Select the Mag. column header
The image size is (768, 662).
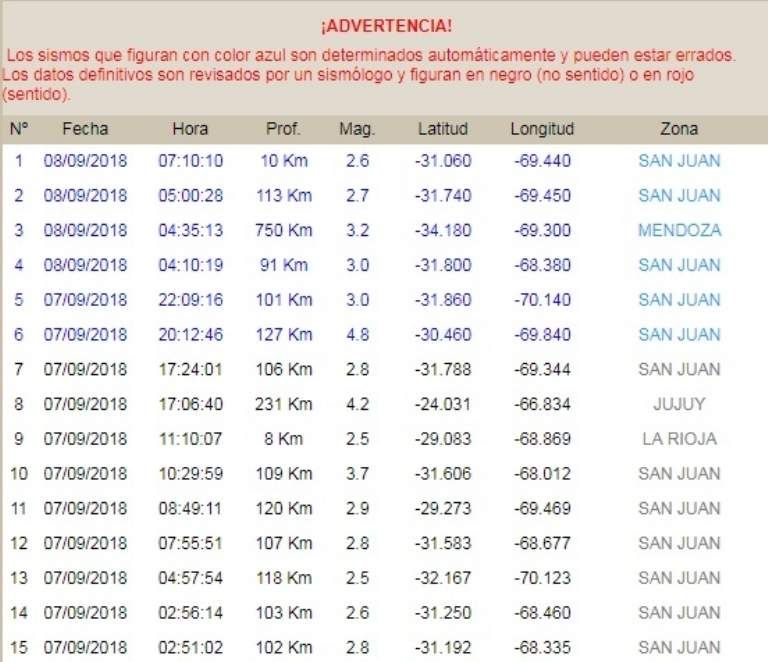(x=357, y=129)
